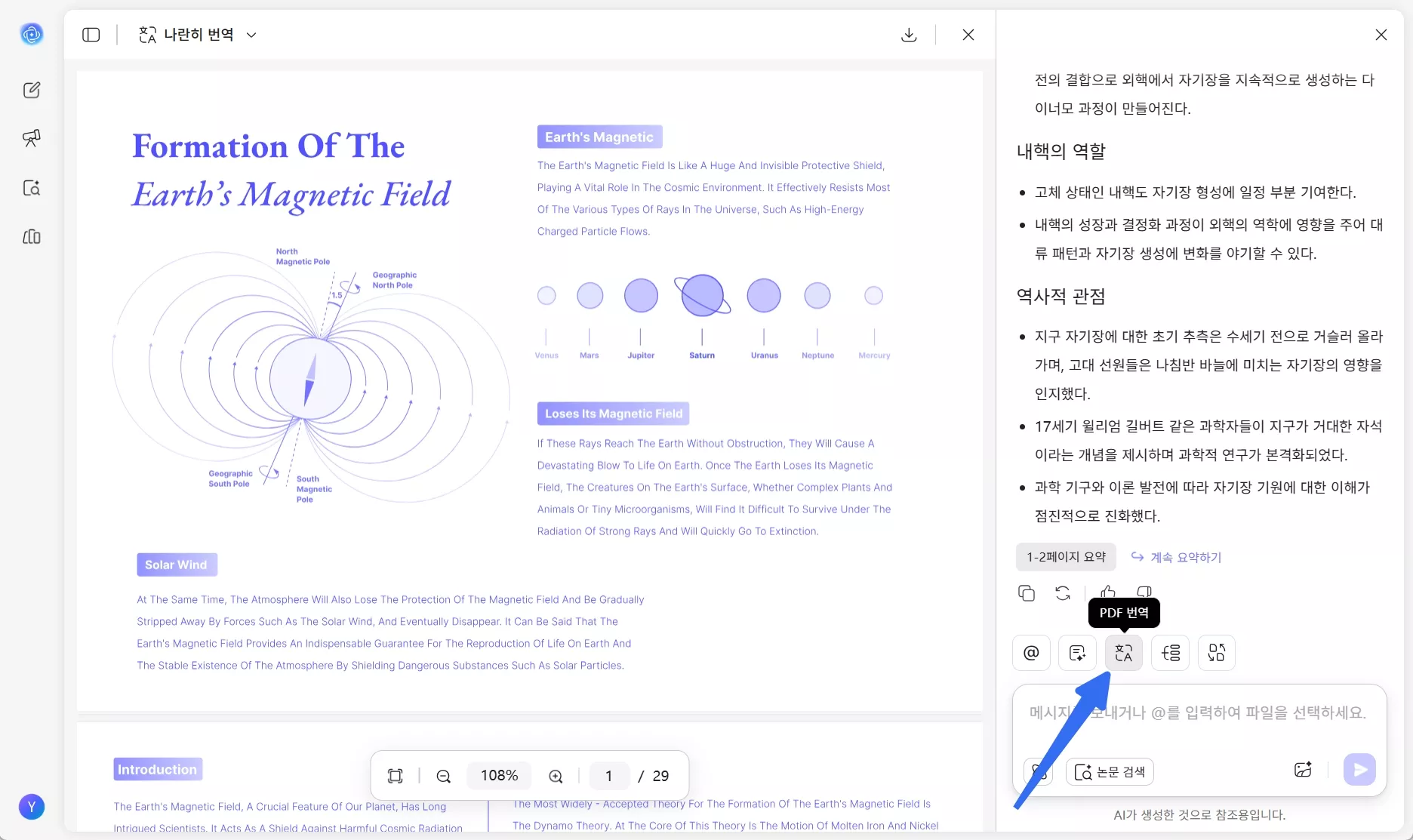Open the library panel in sidebar
The height and width of the screenshot is (840, 1413).
[32, 237]
